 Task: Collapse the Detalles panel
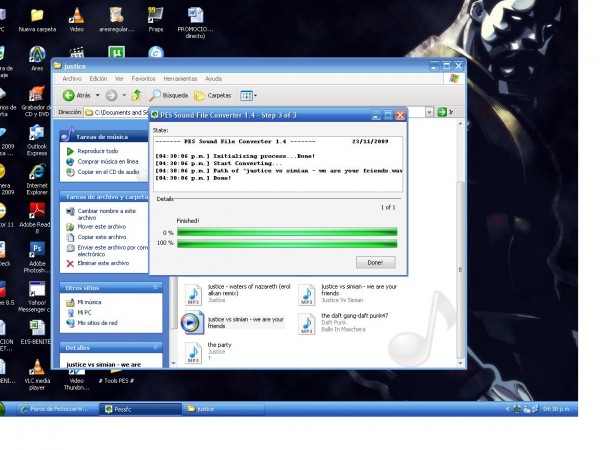tap(156, 347)
